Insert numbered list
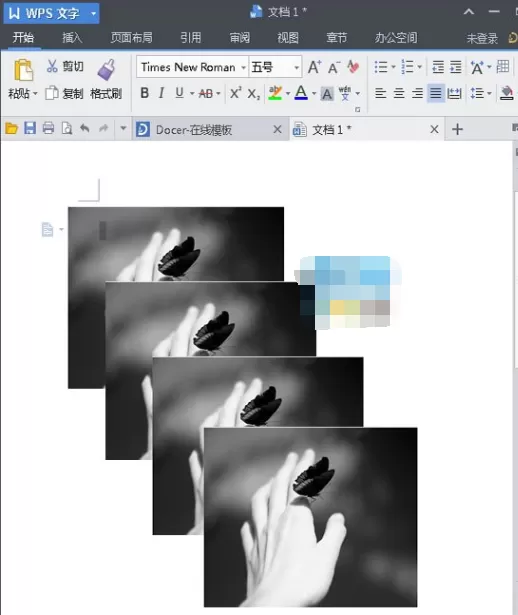Image resolution: width=518 pixels, height=615 pixels. point(407,67)
